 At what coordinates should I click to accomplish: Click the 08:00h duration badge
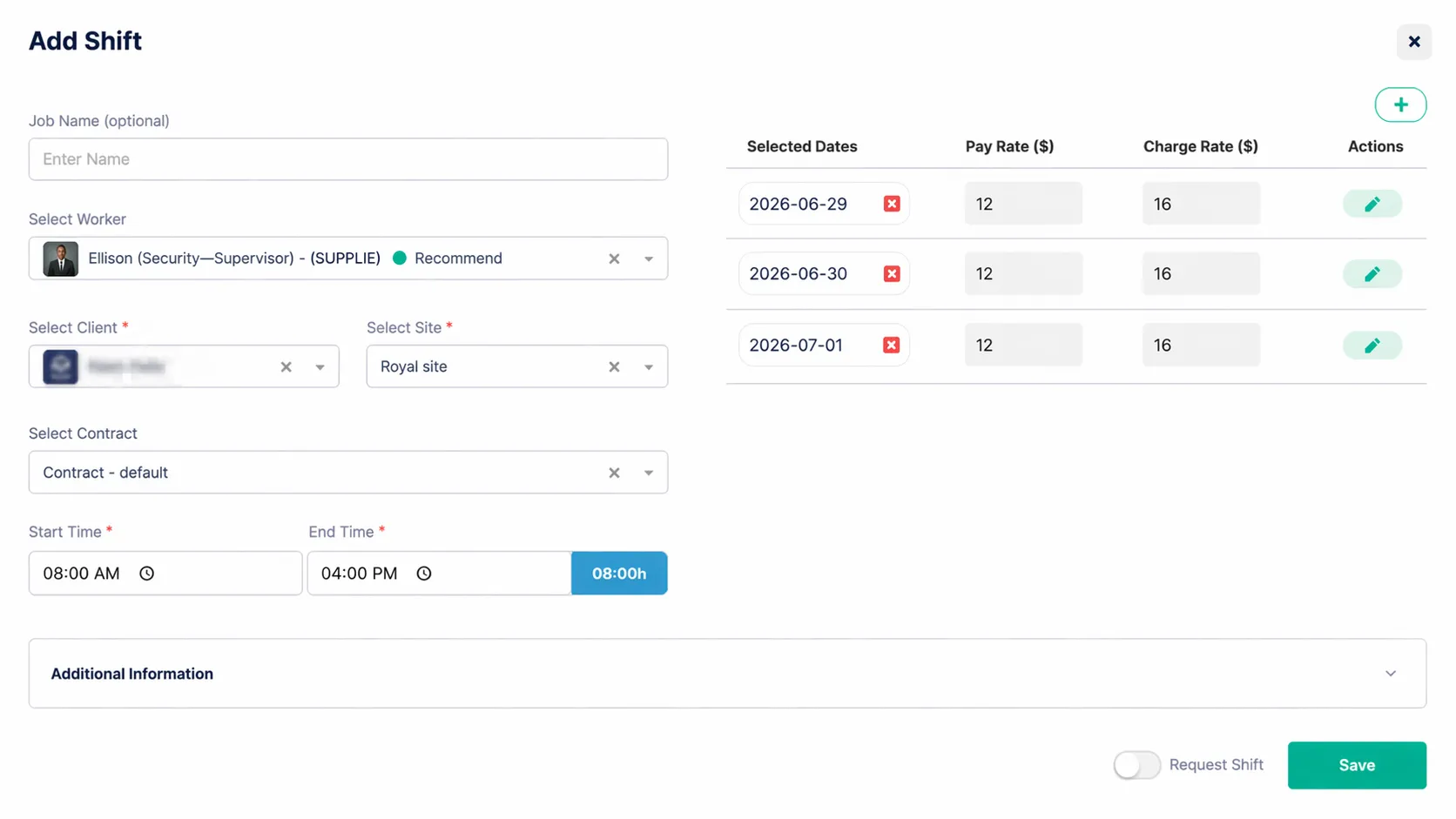[619, 574]
